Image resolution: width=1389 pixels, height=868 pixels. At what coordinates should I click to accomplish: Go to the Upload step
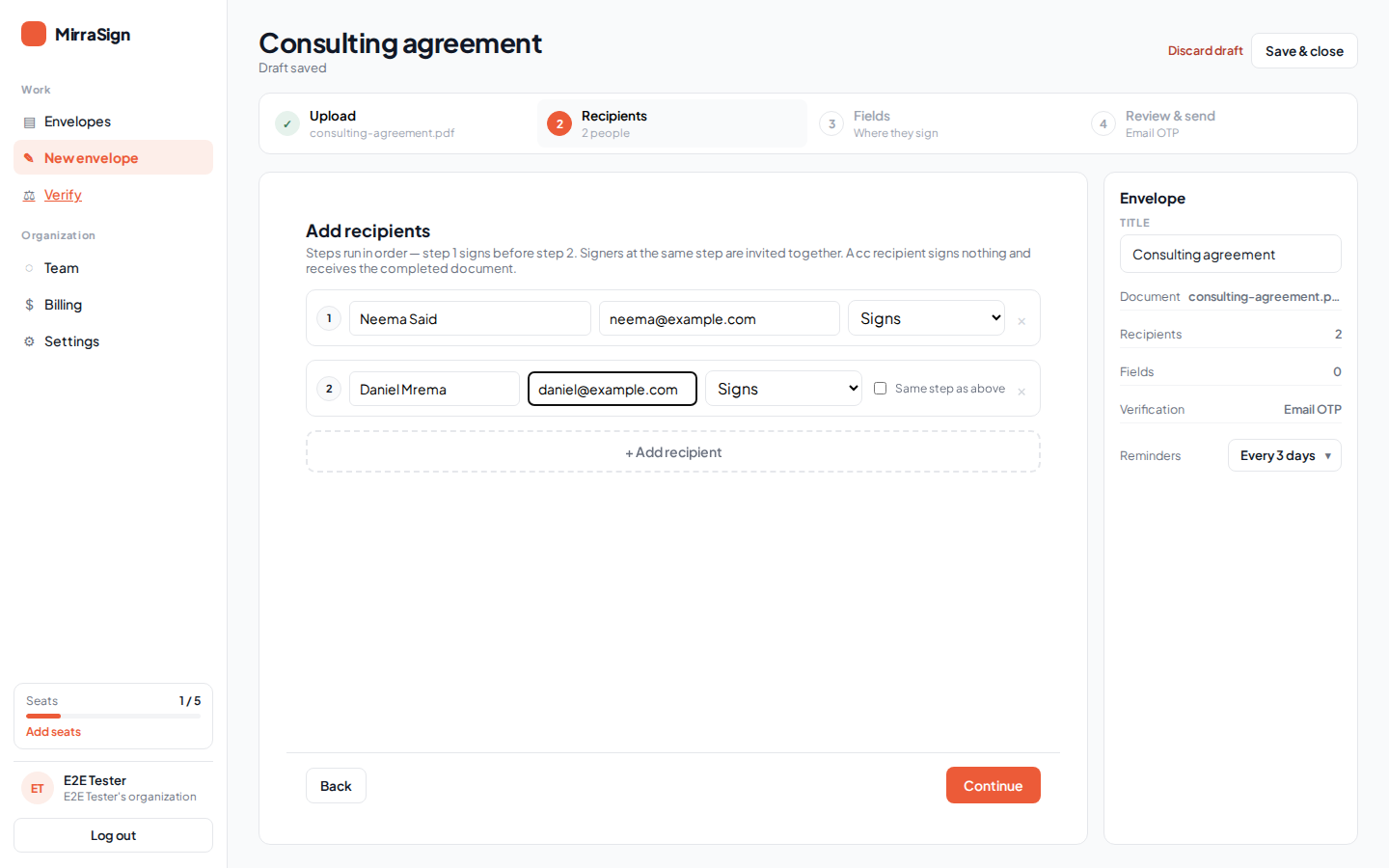399,123
